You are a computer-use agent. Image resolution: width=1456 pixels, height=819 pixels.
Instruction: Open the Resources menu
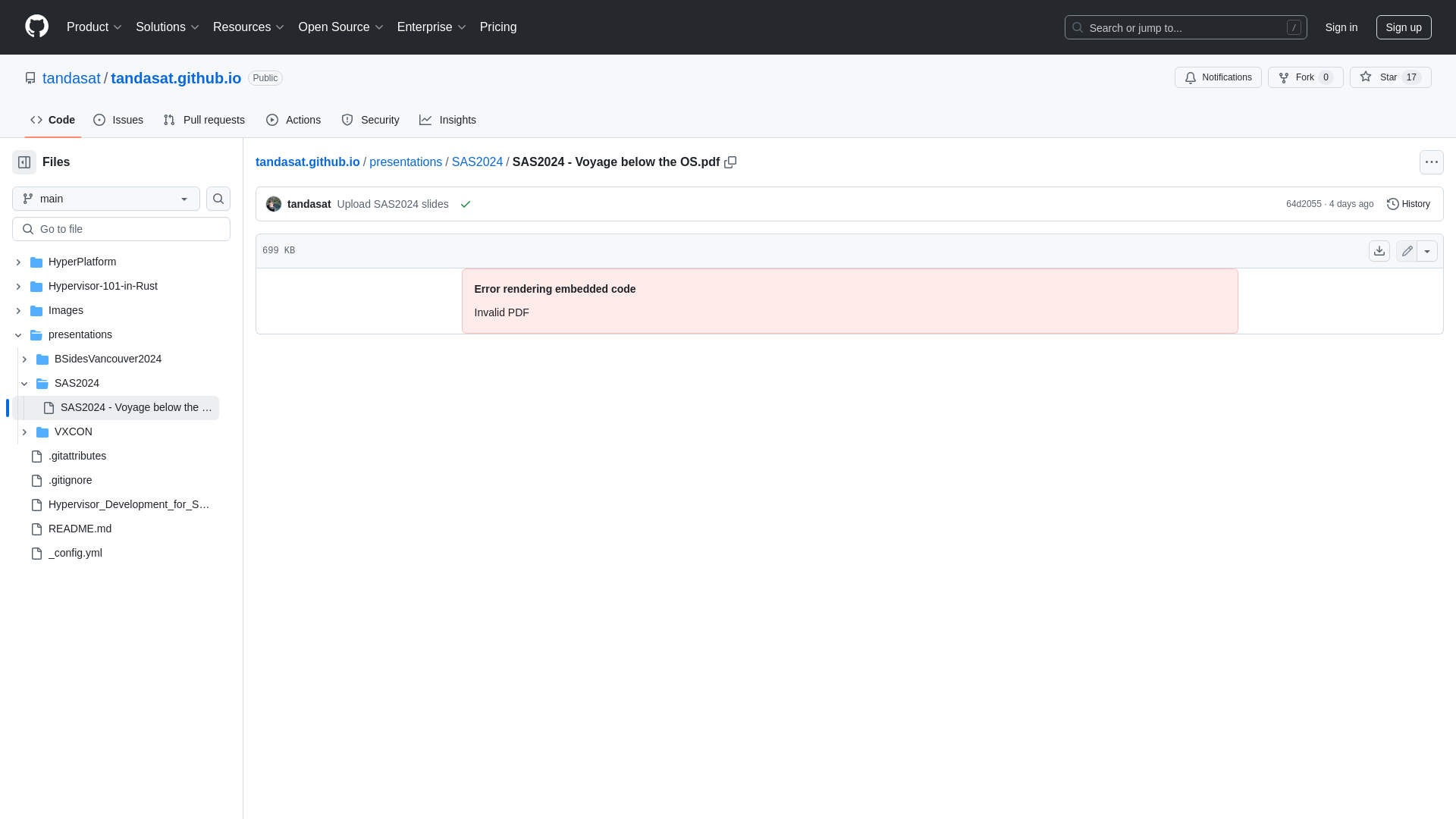pyautogui.click(x=248, y=27)
